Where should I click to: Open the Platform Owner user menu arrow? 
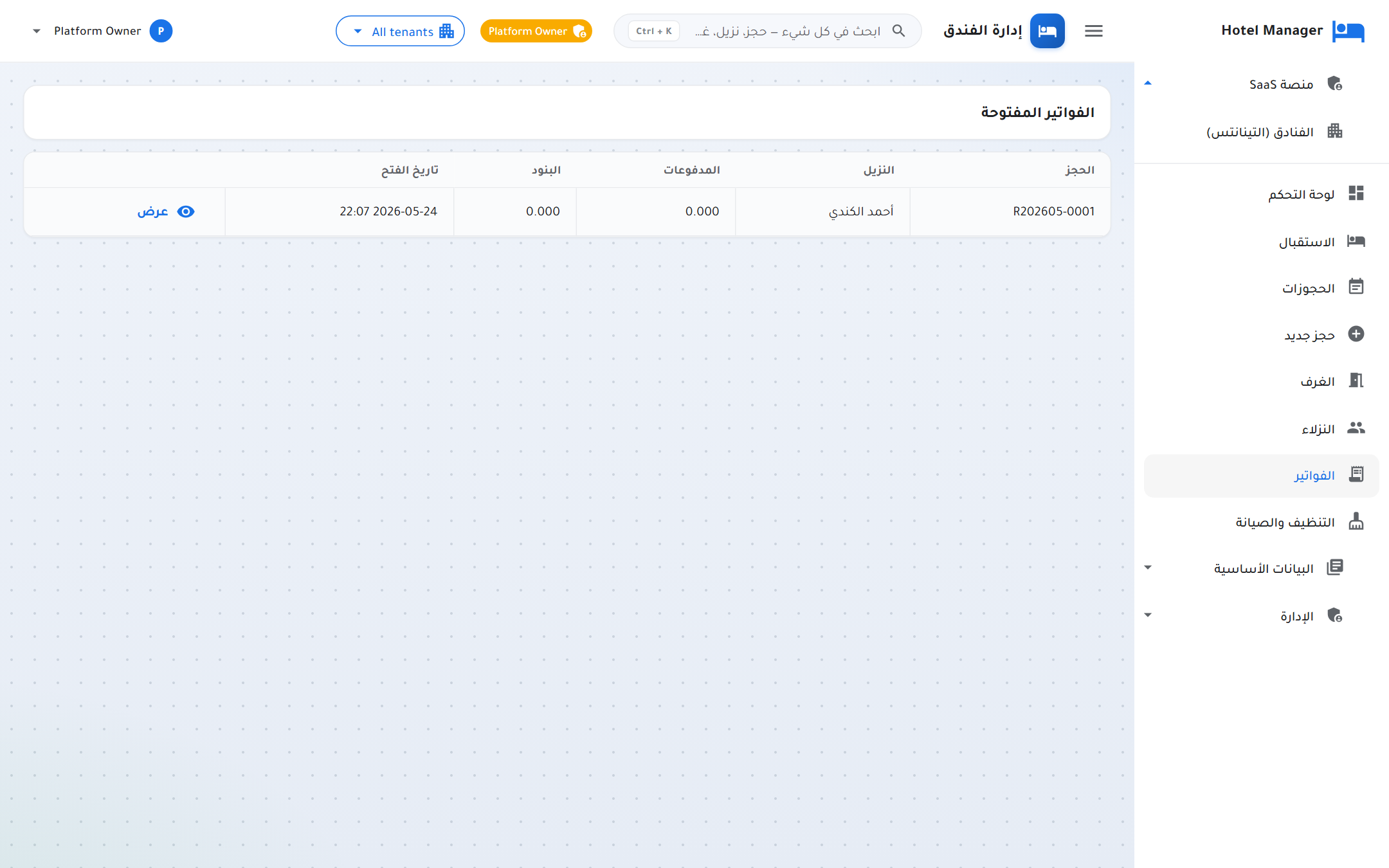(x=37, y=31)
